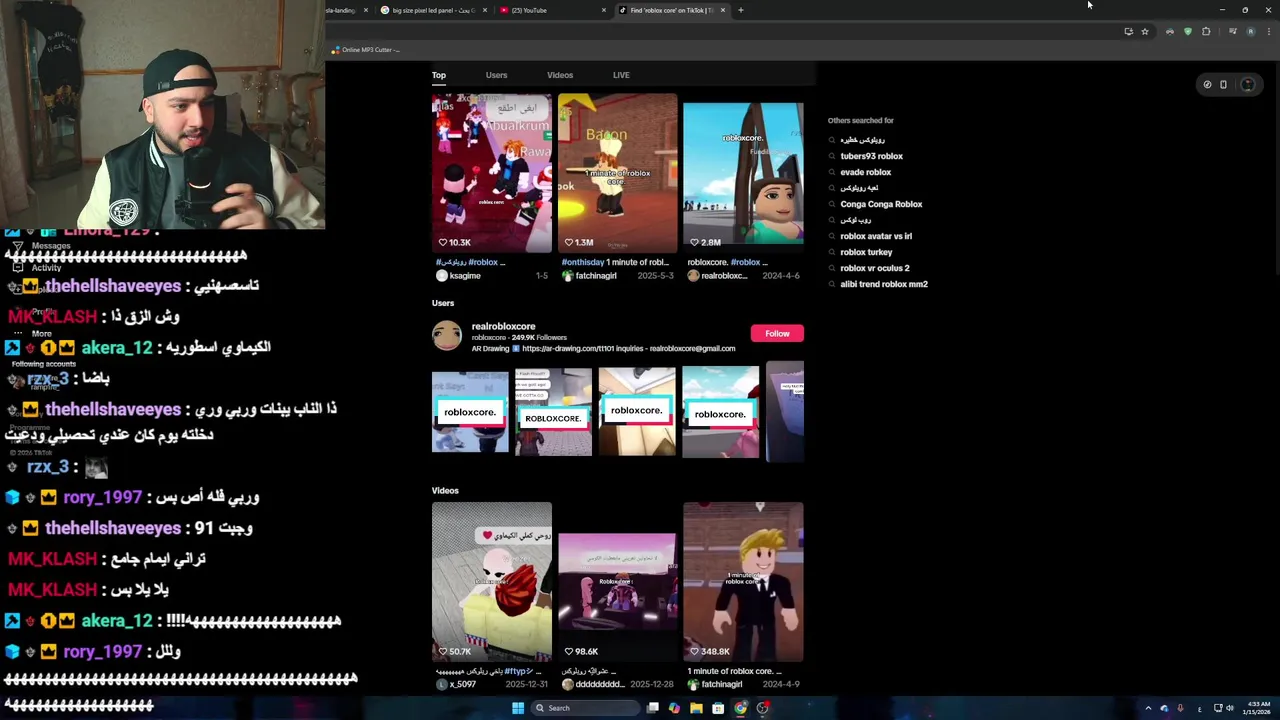1280x720 pixels.
Task: Select 'roblox avatar vs irl' suggested search
Action: 876,236
